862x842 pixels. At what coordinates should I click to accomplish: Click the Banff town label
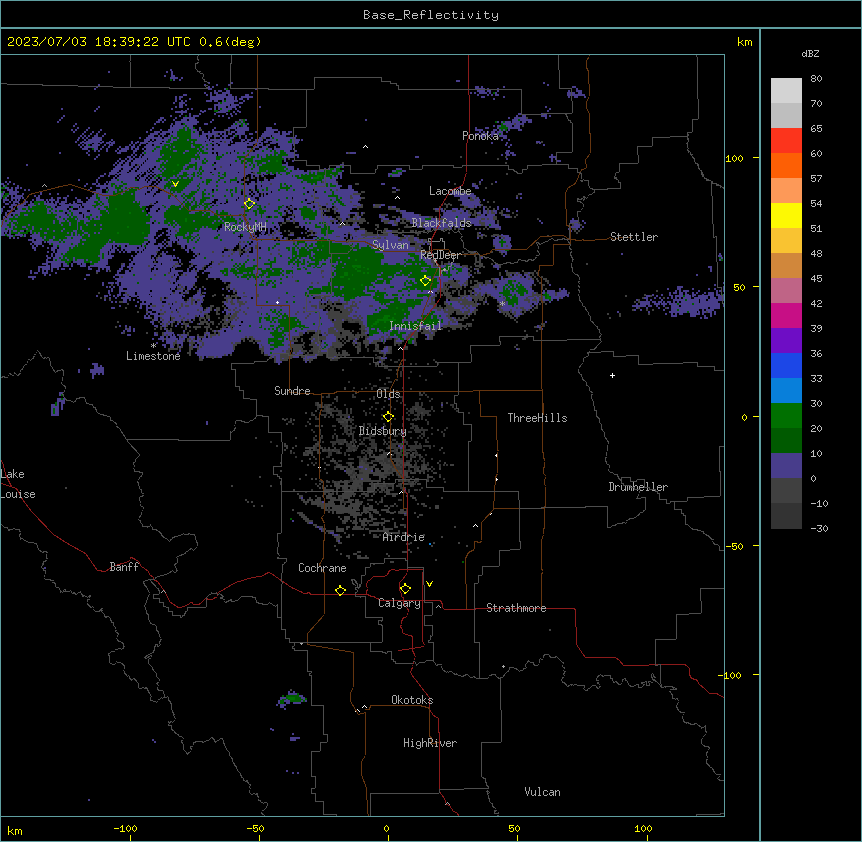(x=124, y=567)
